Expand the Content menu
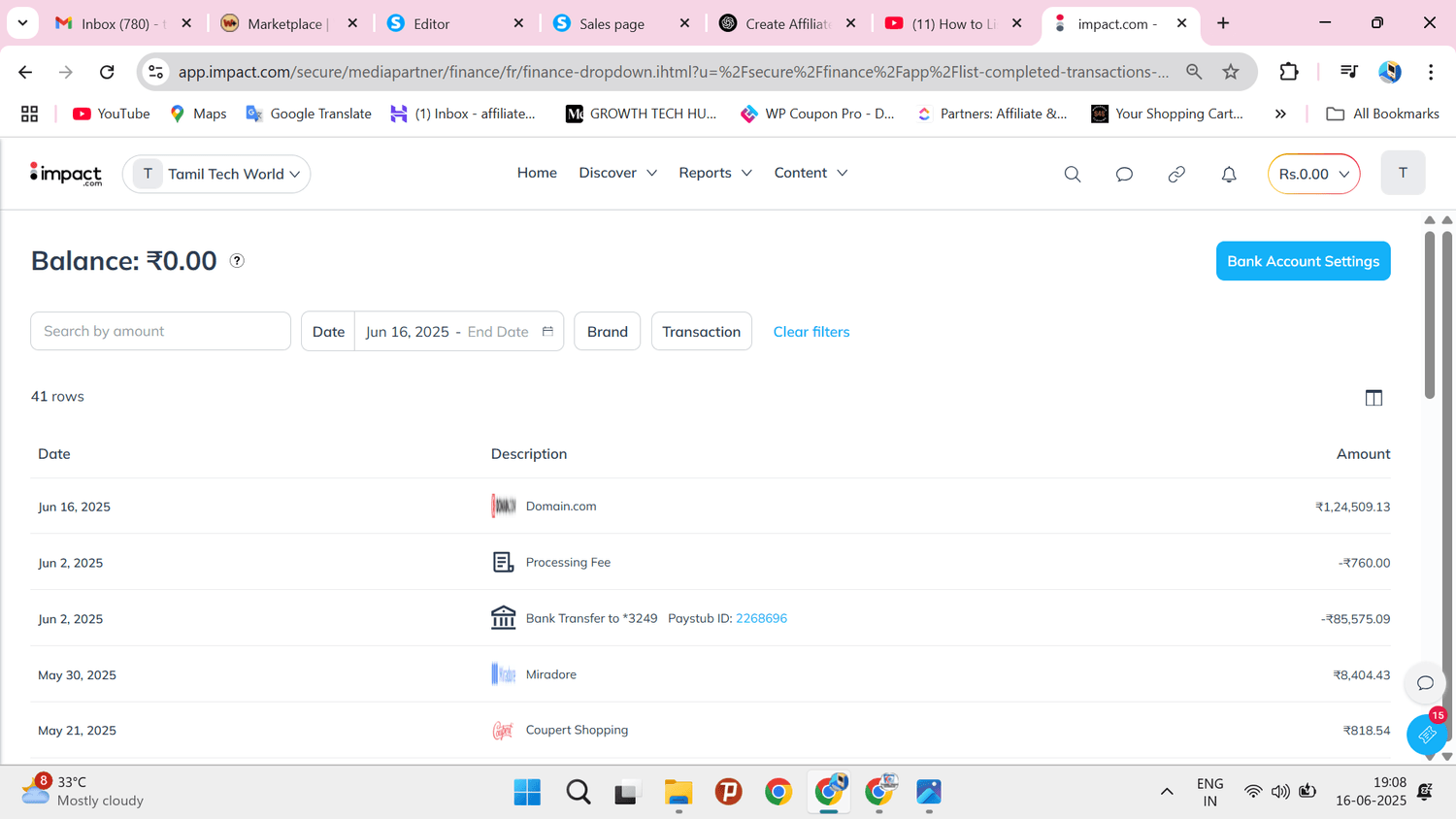 click(x=811, y=173)
